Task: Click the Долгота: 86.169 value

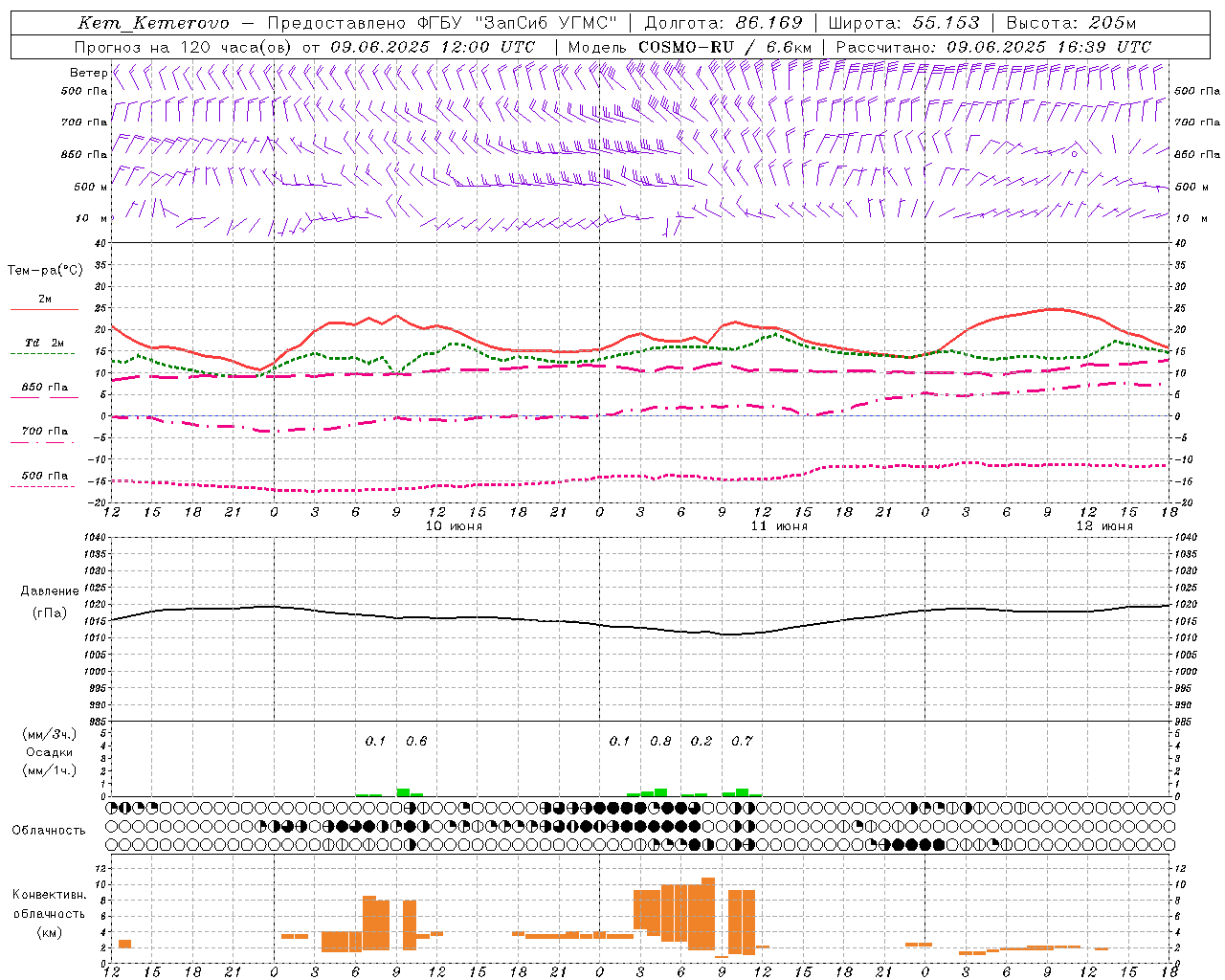Action: [x=724, y=23]
